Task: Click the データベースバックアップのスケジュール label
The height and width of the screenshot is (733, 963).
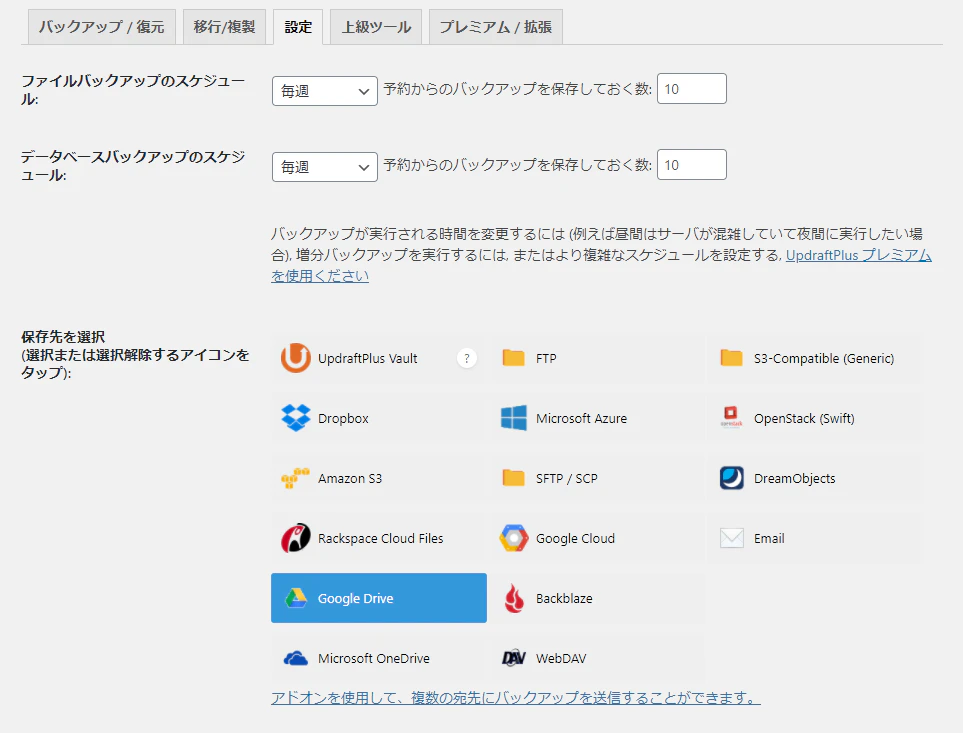Action: [133, 166]
